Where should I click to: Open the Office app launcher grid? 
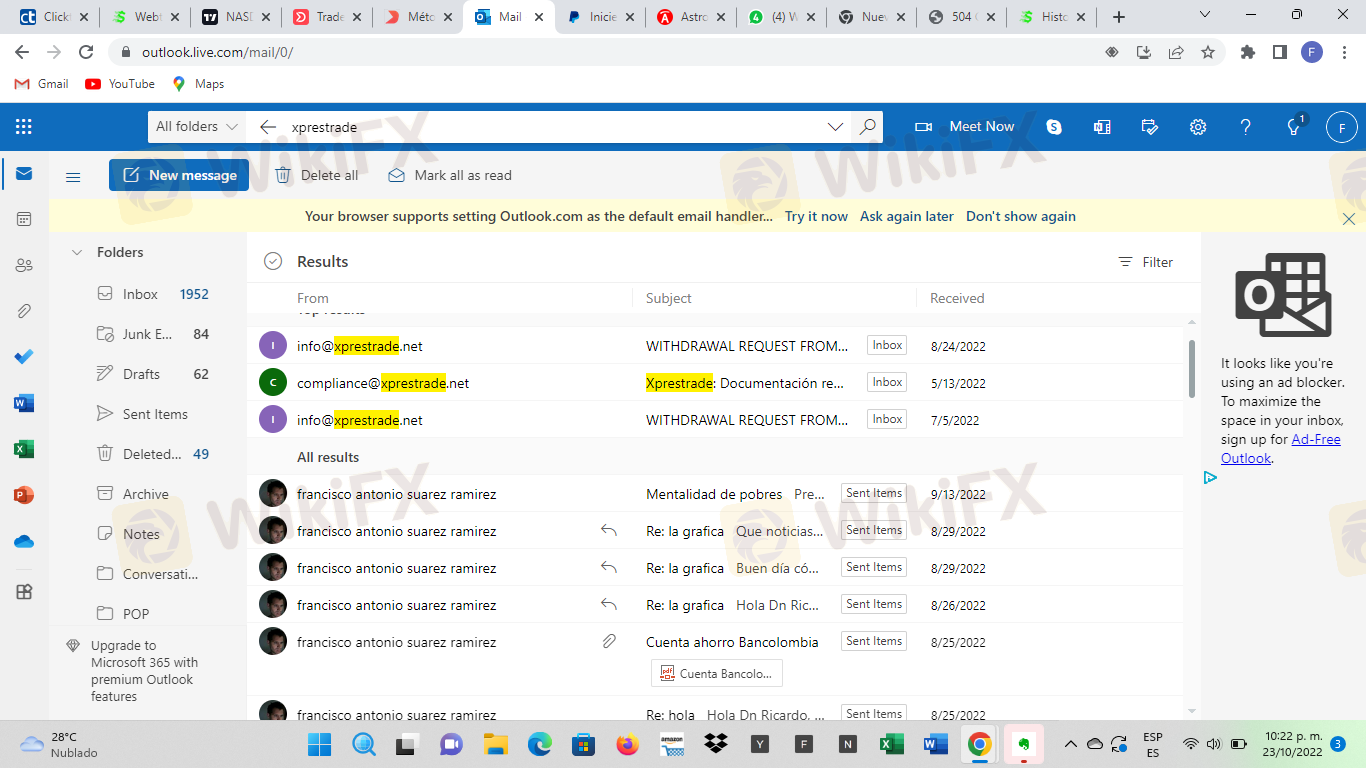24,127
